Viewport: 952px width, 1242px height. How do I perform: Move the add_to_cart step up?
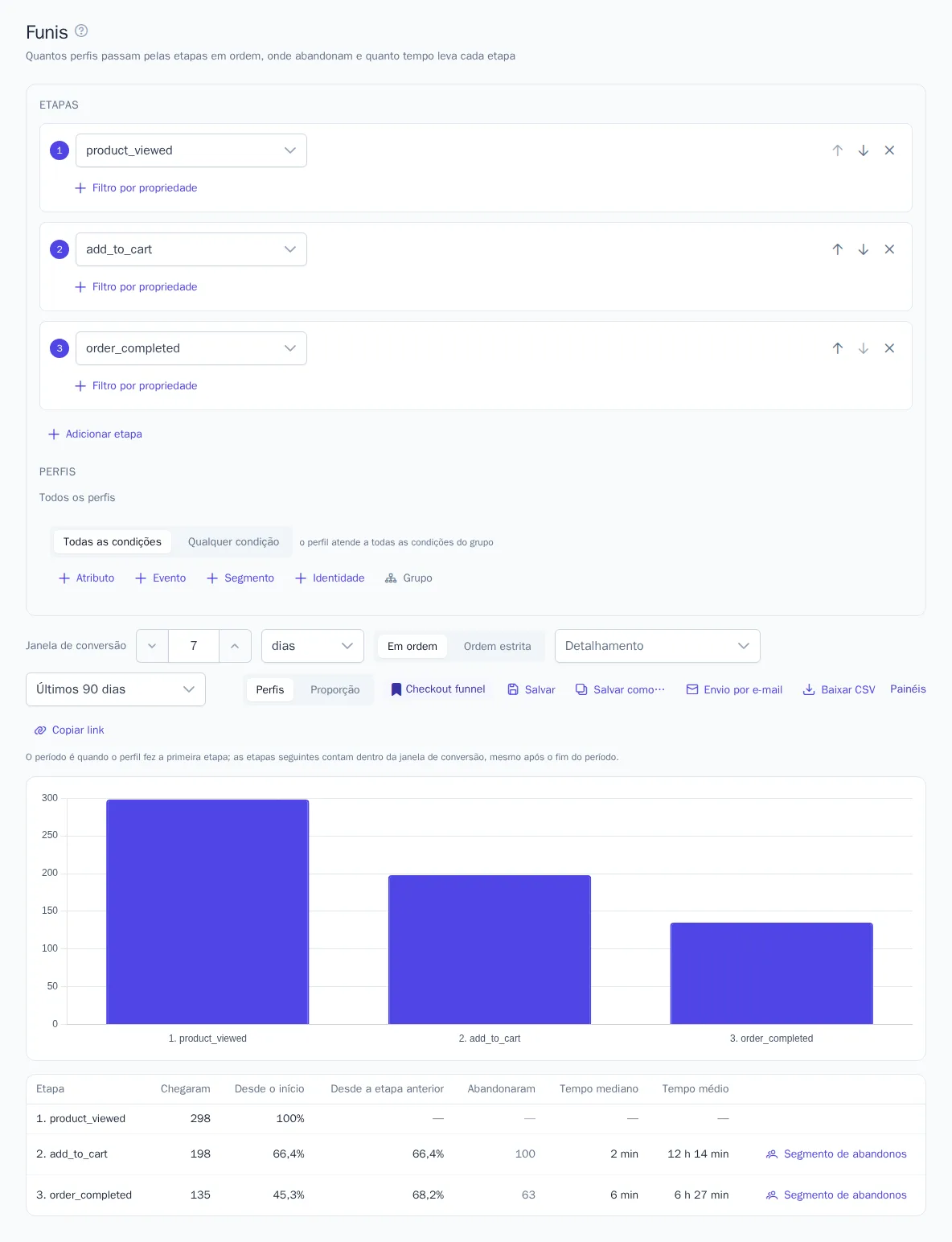click(x=838, y=249)
